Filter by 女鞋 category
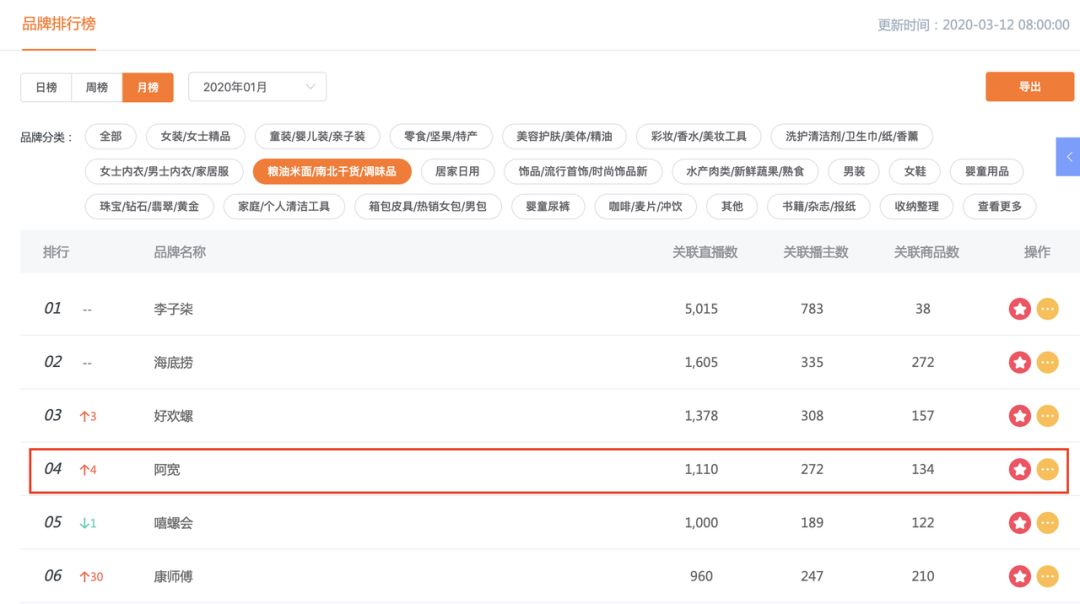Image resolution: width=1080 pixels, height=604 pixels. click(915, 171)
